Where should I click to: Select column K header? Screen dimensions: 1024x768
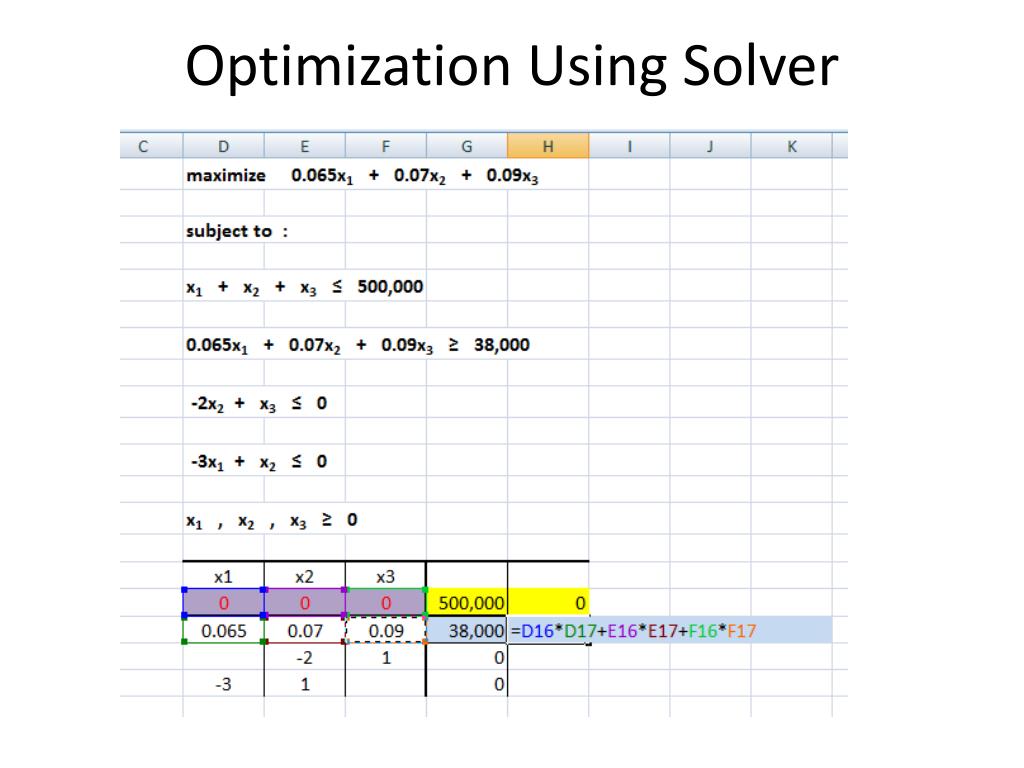pyautogui.click(x=791, y=146)
